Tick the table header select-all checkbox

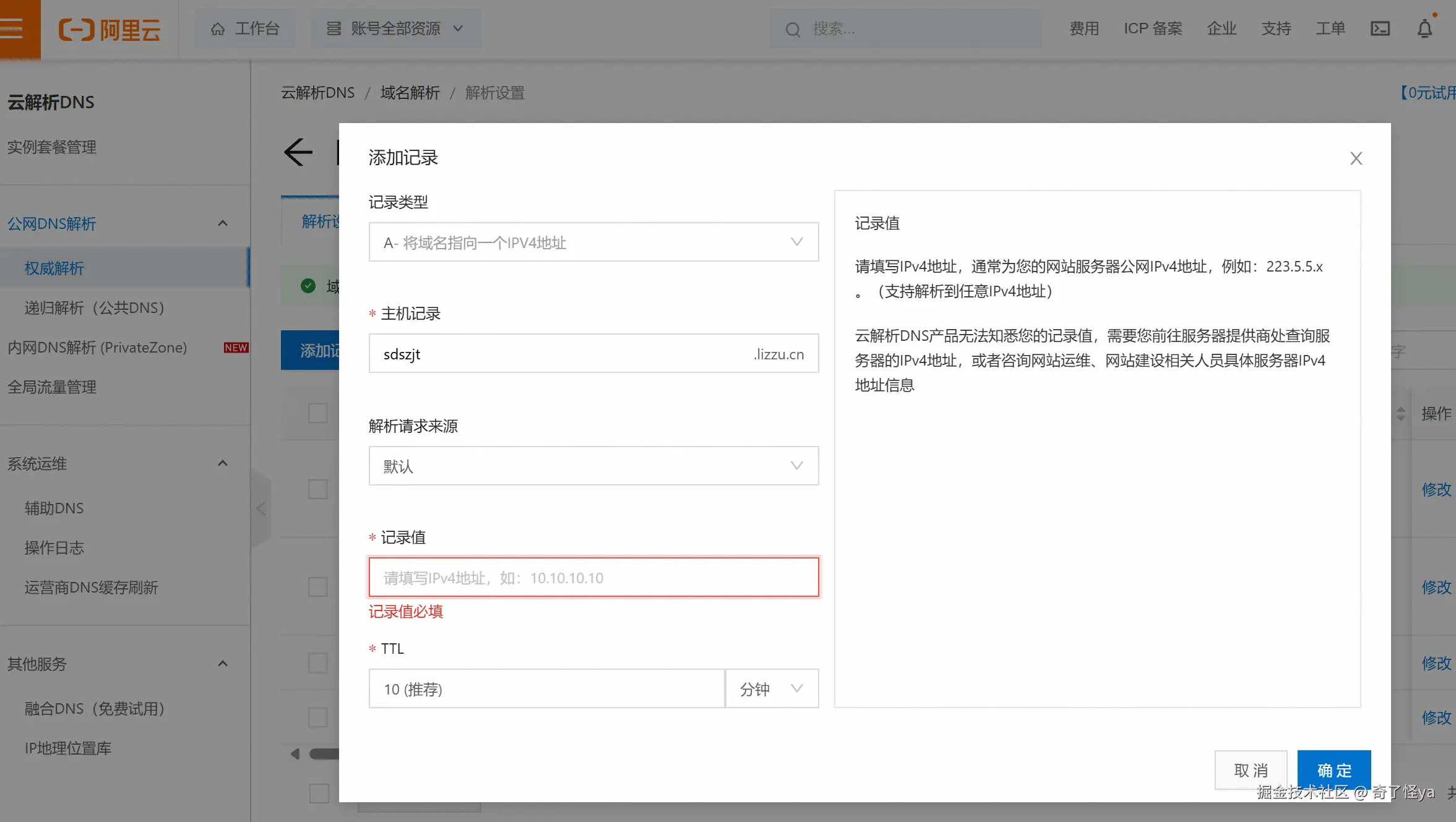(x=318, y=413)
